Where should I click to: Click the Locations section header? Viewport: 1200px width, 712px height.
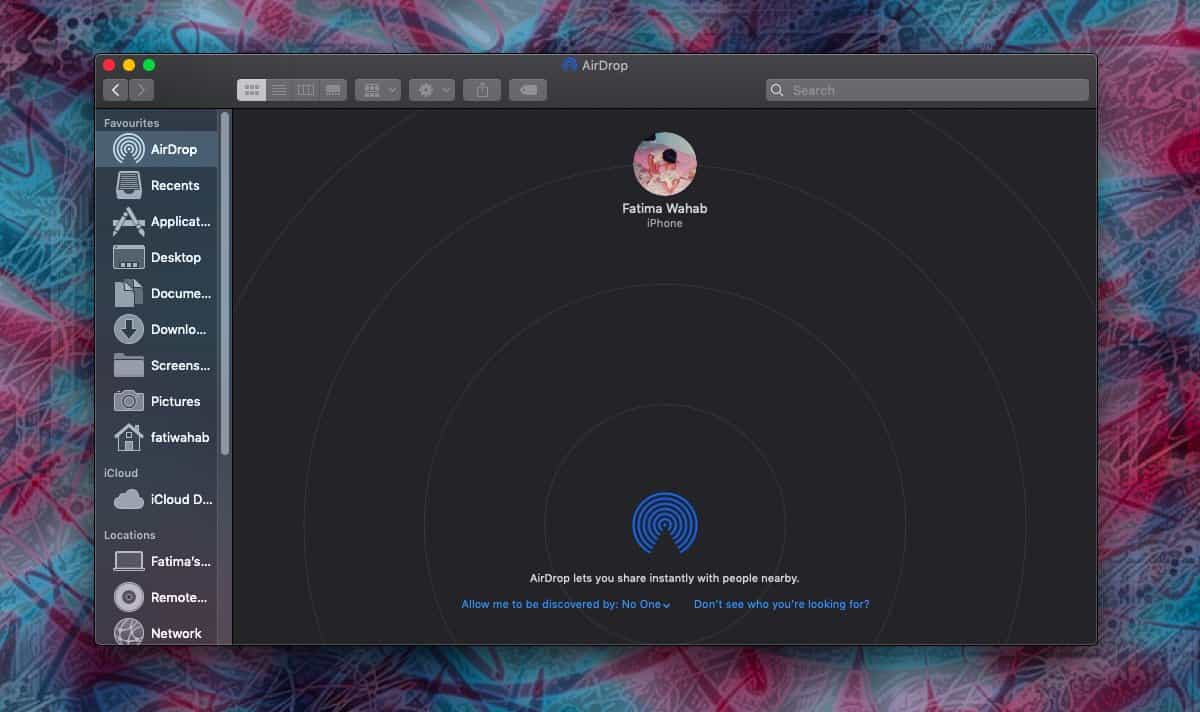(x=130, y=535)
